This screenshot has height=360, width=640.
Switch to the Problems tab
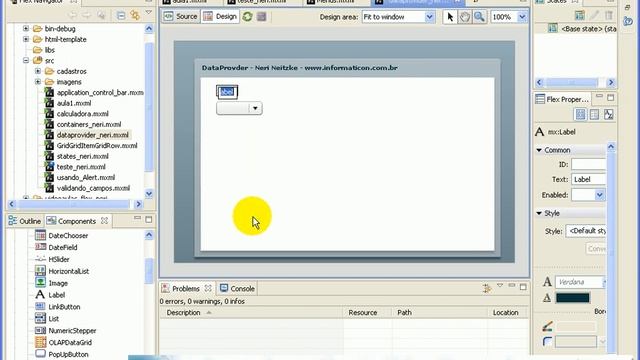tap(185, 289)
